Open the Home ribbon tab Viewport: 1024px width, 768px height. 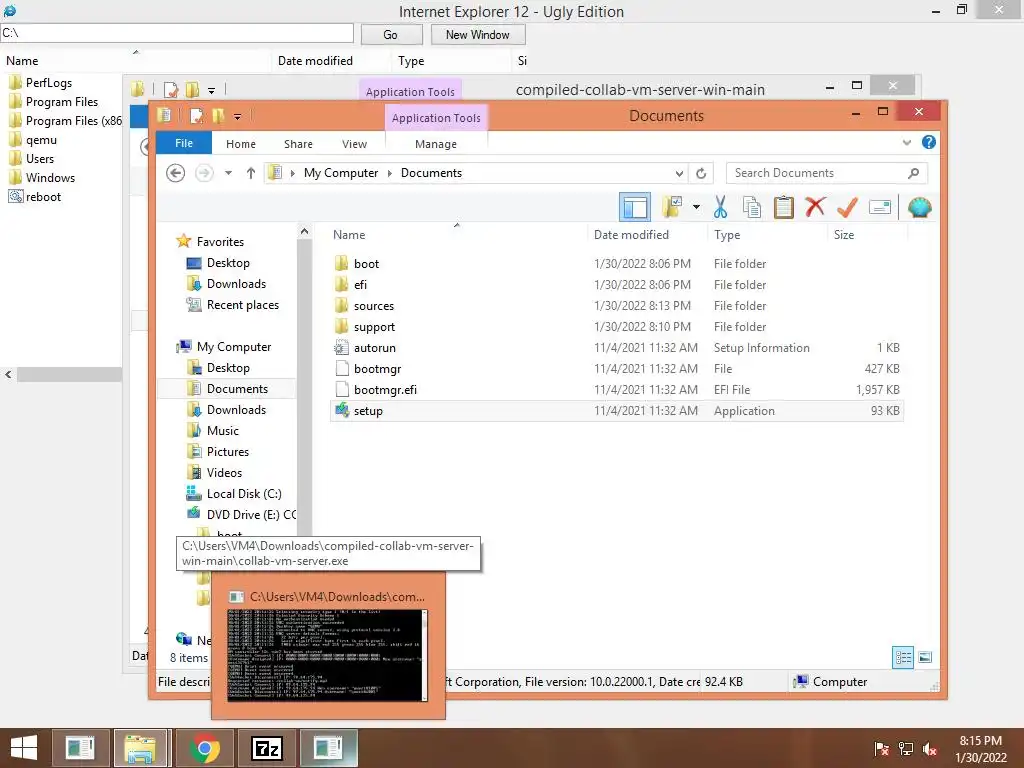(241, 144)
